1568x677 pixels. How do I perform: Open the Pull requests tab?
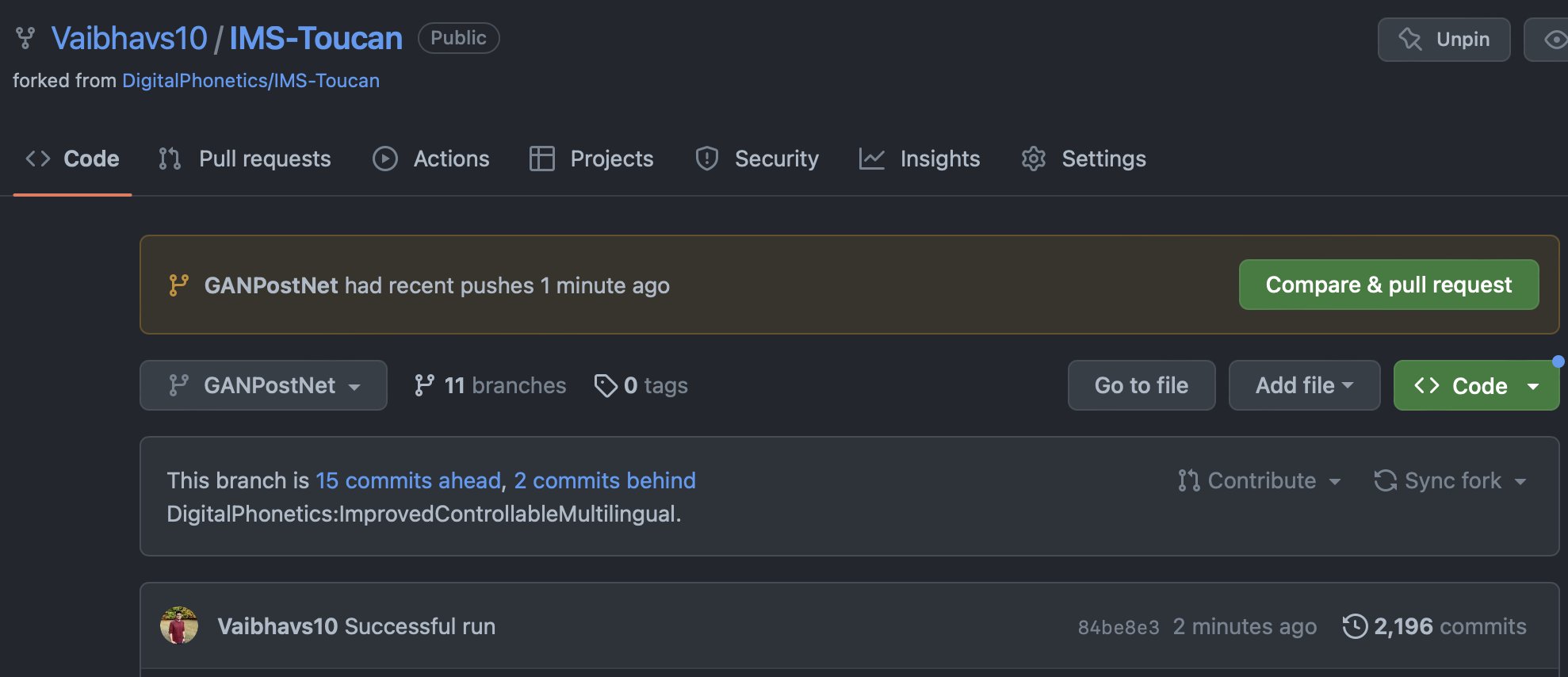[x=244, y=159]
